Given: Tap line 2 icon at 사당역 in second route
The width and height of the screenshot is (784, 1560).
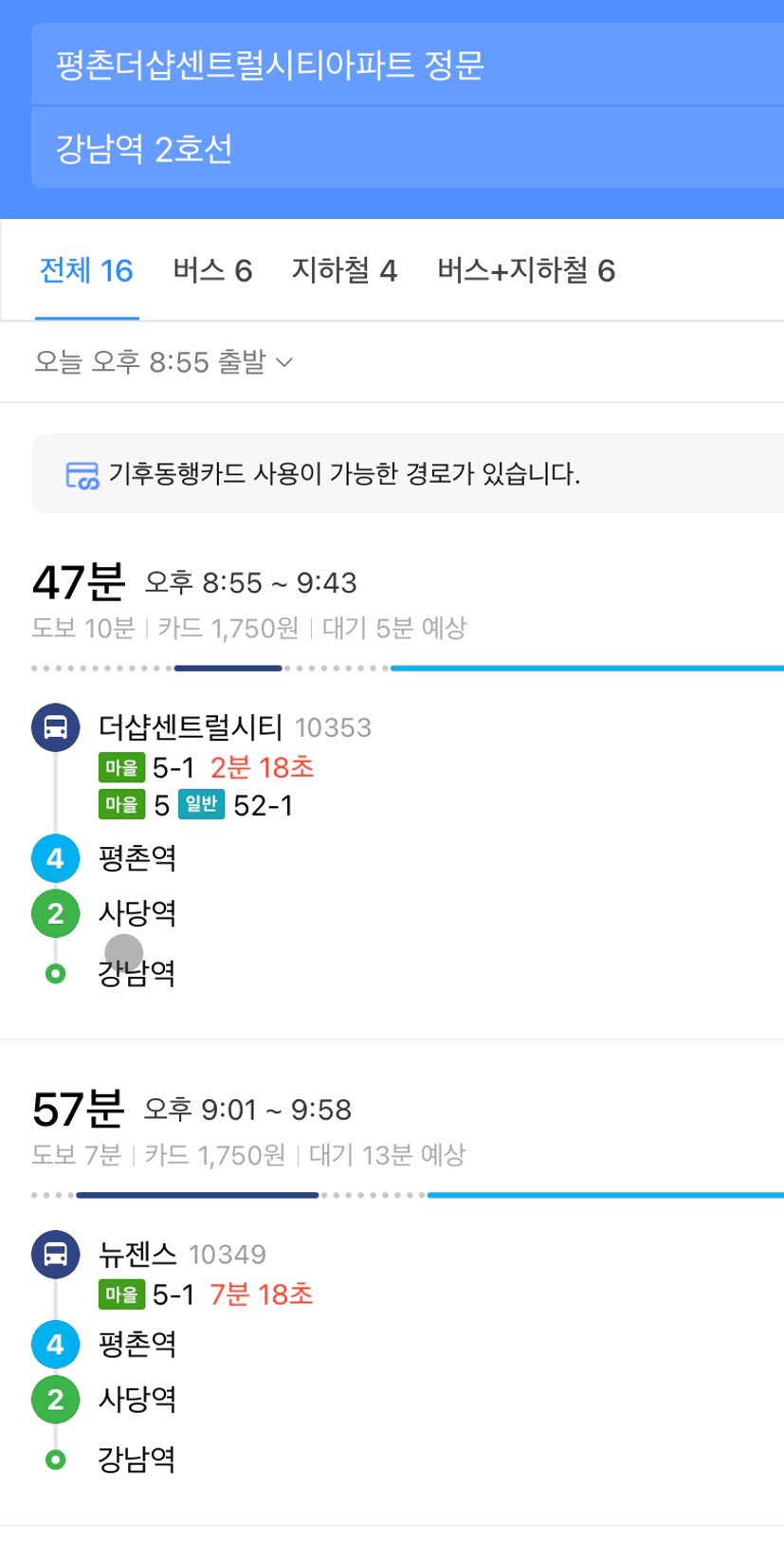Looking at the screenshot, I should [55, 1399].
